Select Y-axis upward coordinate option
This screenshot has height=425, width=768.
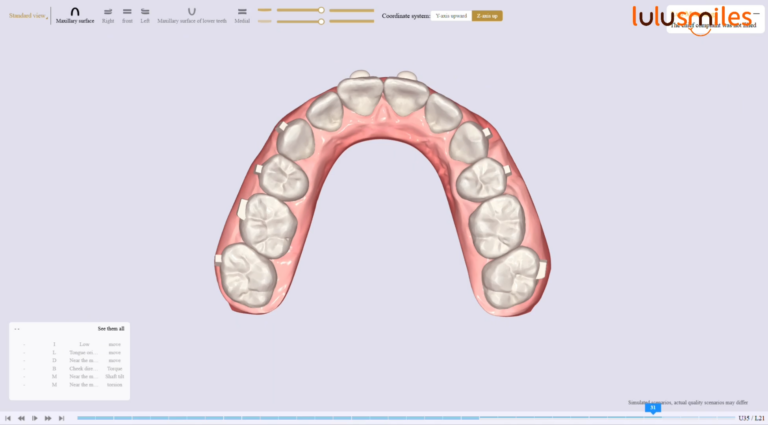pyautogui.click(x=450, y=16)
